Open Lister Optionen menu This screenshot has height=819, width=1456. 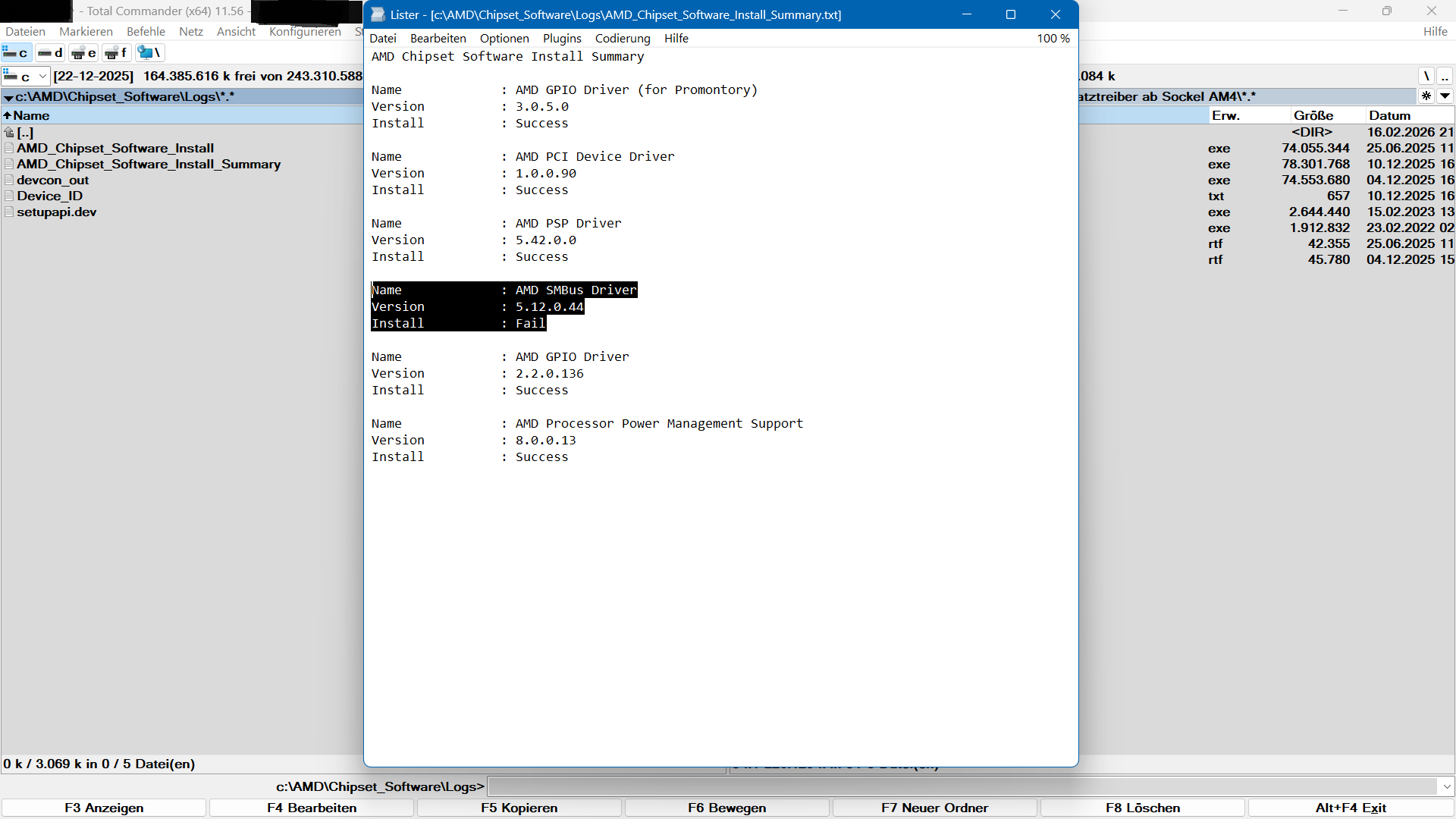click(504, 39)
